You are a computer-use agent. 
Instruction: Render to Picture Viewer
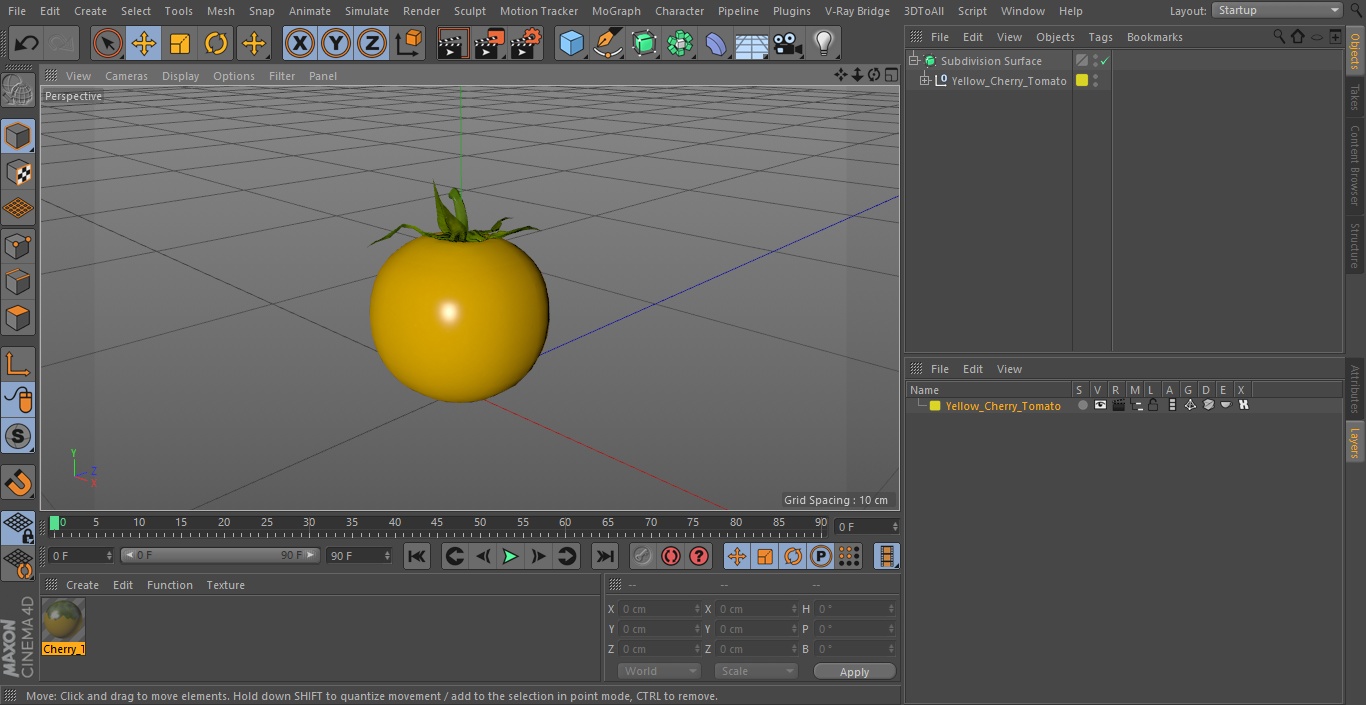(x=489, y=44)
